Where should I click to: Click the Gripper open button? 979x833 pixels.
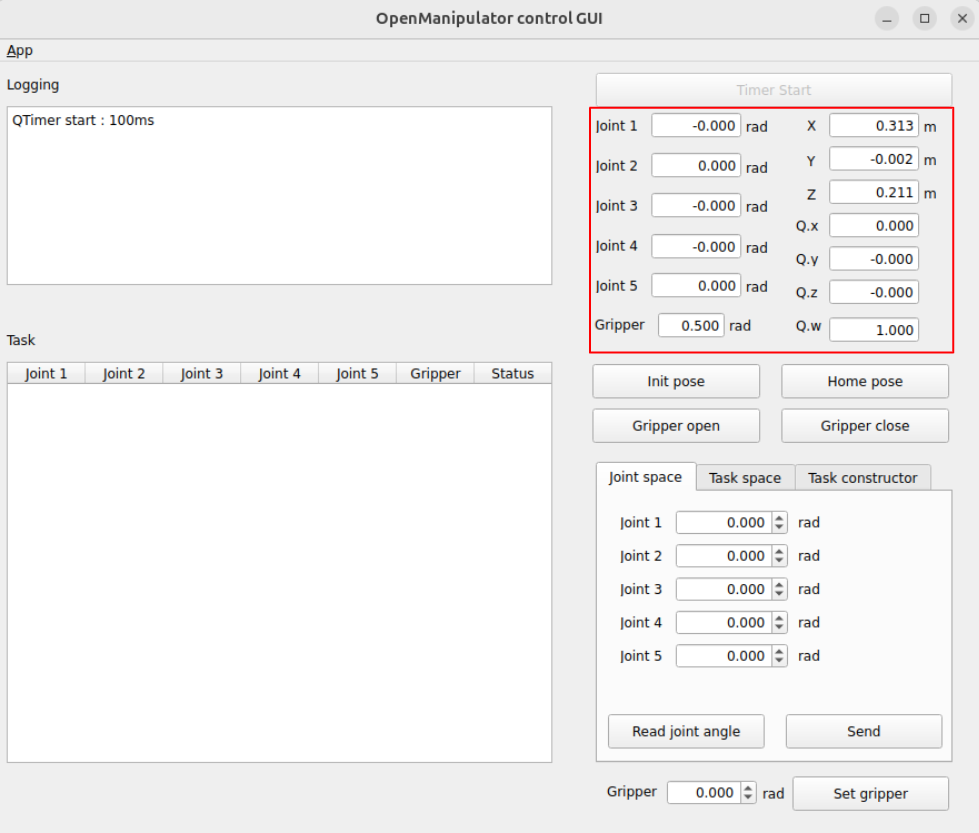click(x=675, y=426)
